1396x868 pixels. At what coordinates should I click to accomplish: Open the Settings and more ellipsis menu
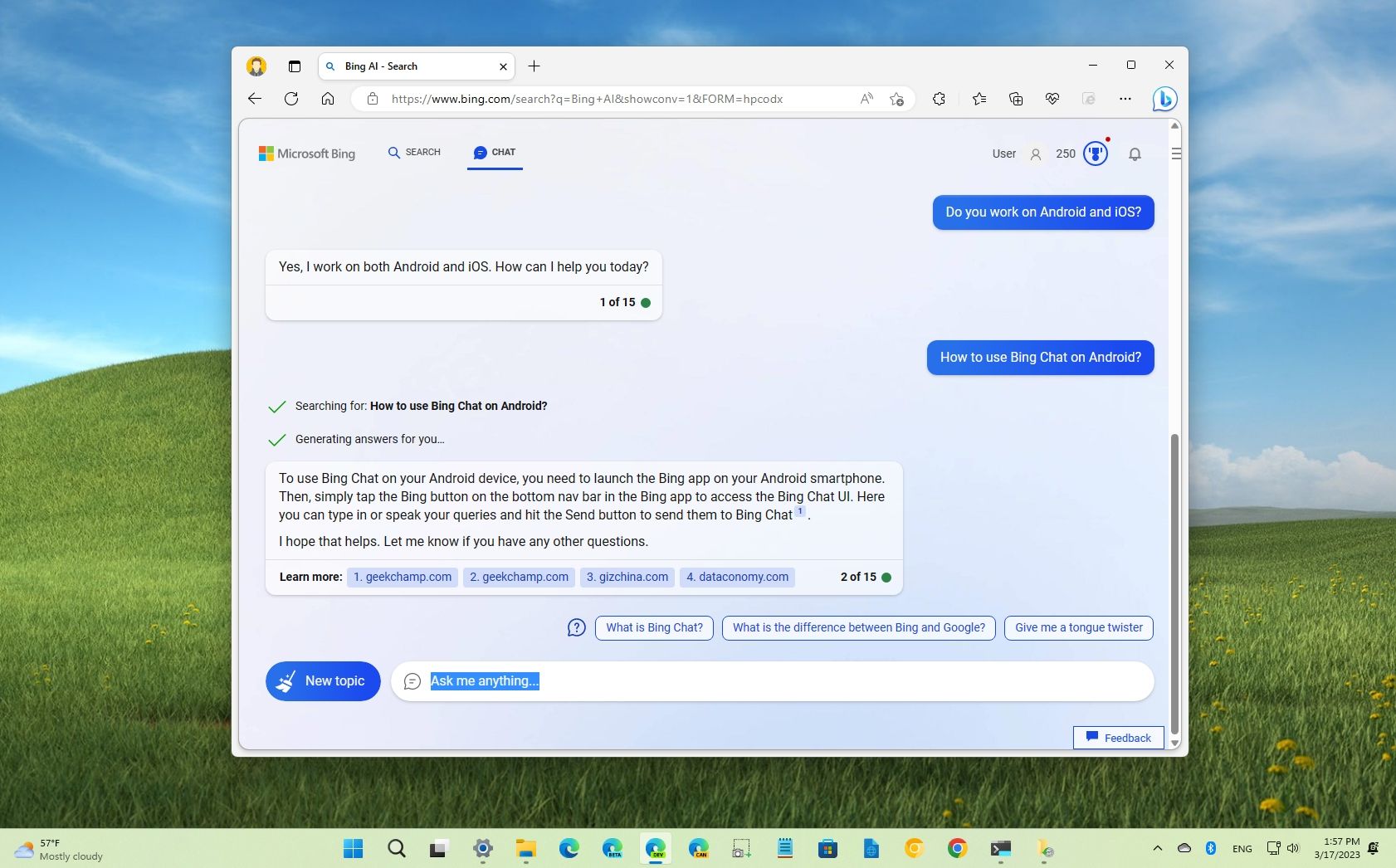pos(1126,99)
